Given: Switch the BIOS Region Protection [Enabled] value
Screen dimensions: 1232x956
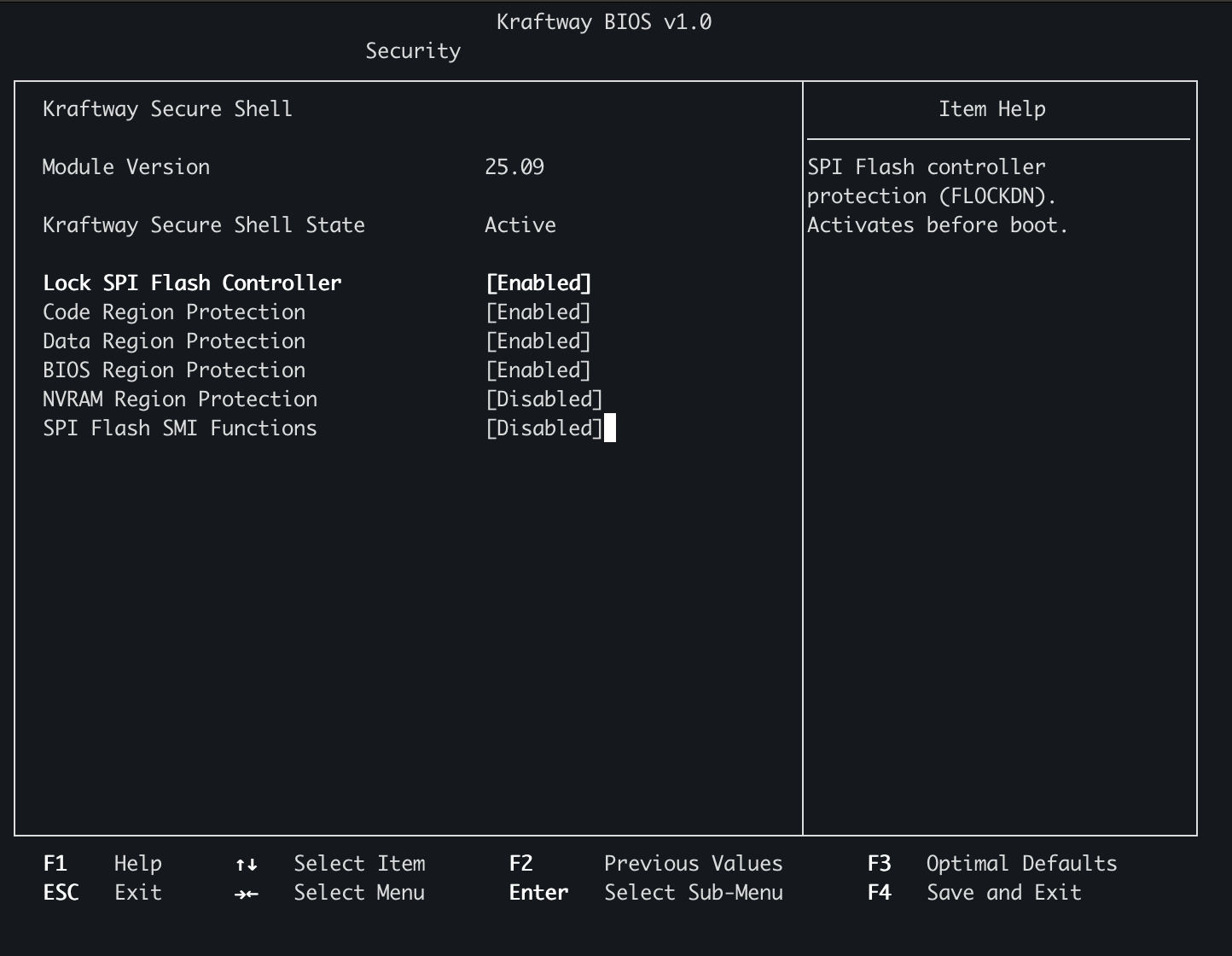Looking at the screenshot, I should click(538, 370).
